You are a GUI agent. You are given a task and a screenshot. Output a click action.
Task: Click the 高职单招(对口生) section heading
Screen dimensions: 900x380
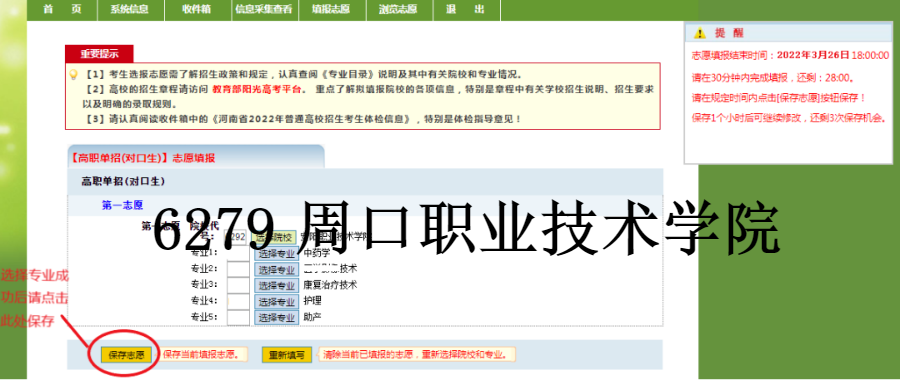click(123, 181)
